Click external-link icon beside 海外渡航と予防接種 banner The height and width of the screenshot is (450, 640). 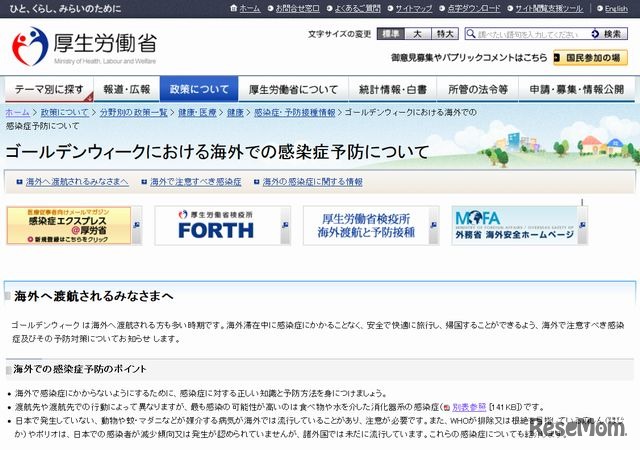click(x=434, y=225)
